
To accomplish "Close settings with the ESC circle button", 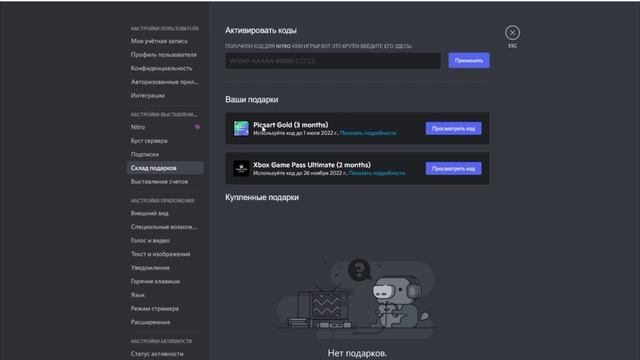I will coord(512,33).
